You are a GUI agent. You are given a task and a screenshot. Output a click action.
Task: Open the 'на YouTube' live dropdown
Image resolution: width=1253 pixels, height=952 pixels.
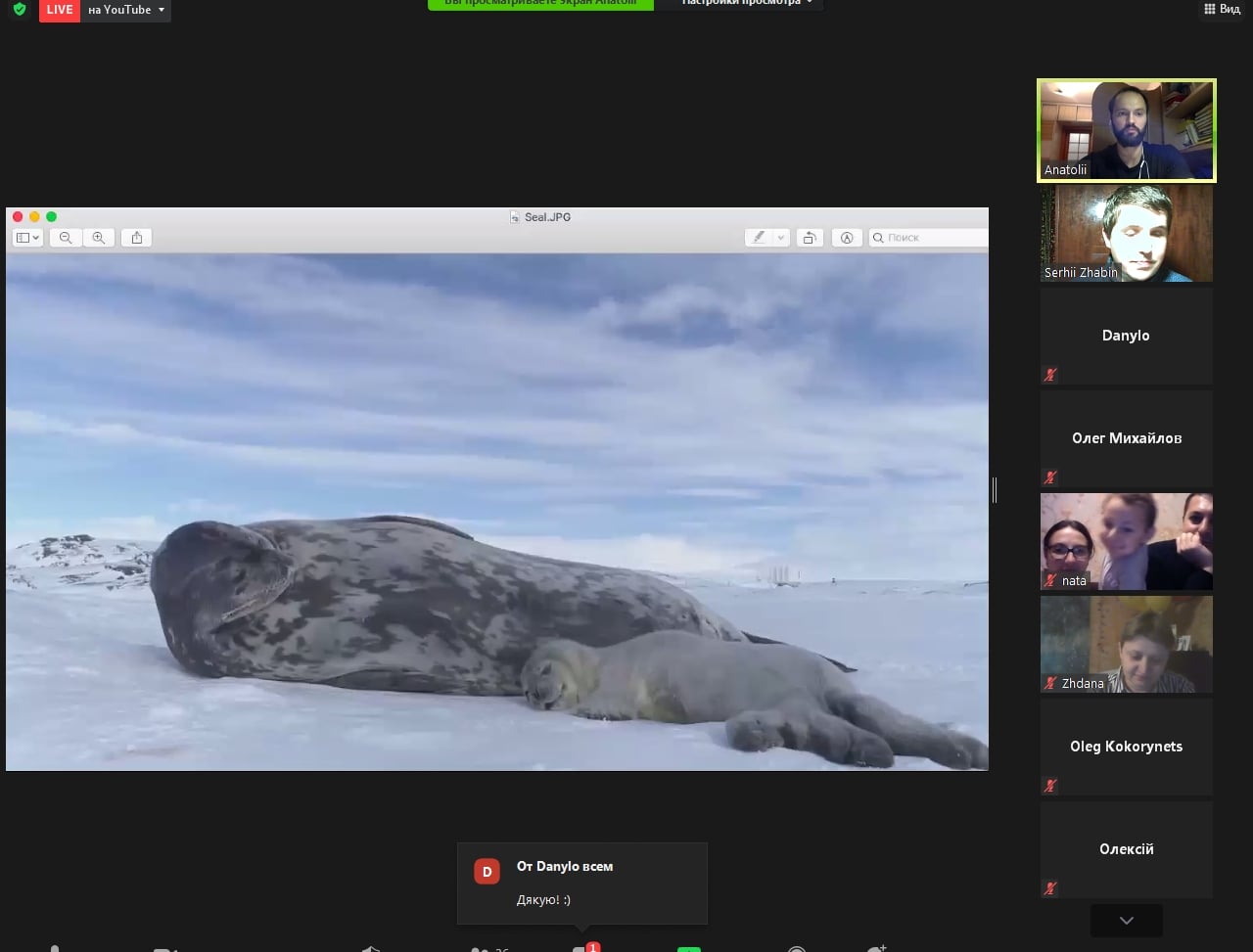coord(126,10)
